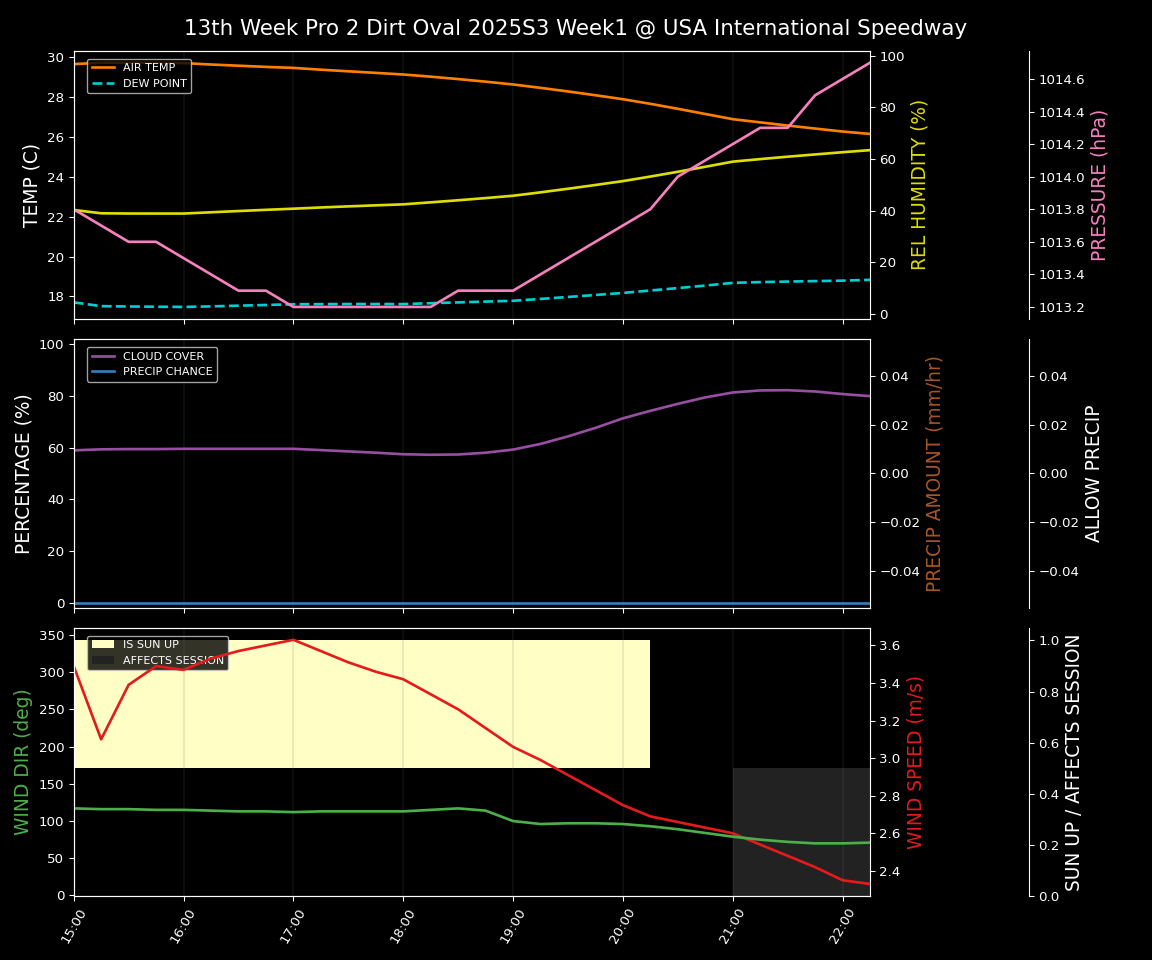Click the chart title about USA International Speedway

click(x=575, y=28)
